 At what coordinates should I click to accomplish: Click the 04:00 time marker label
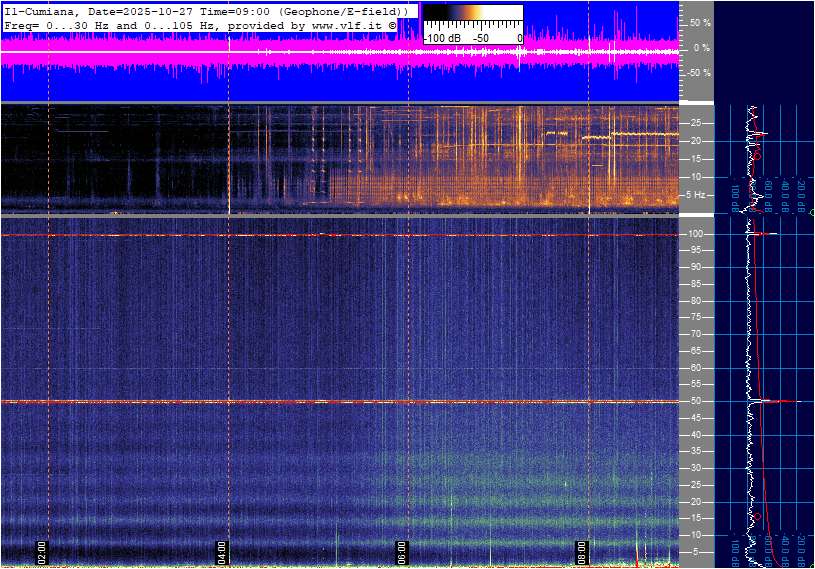222,550
